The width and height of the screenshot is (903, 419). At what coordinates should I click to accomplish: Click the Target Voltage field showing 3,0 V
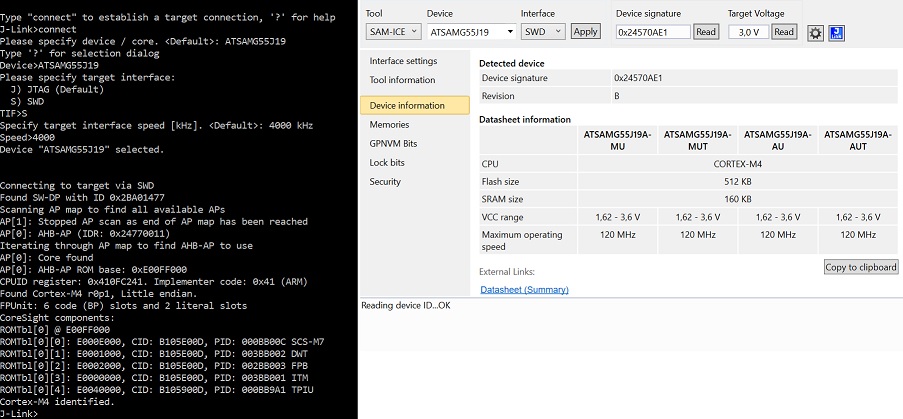point(748,32)
